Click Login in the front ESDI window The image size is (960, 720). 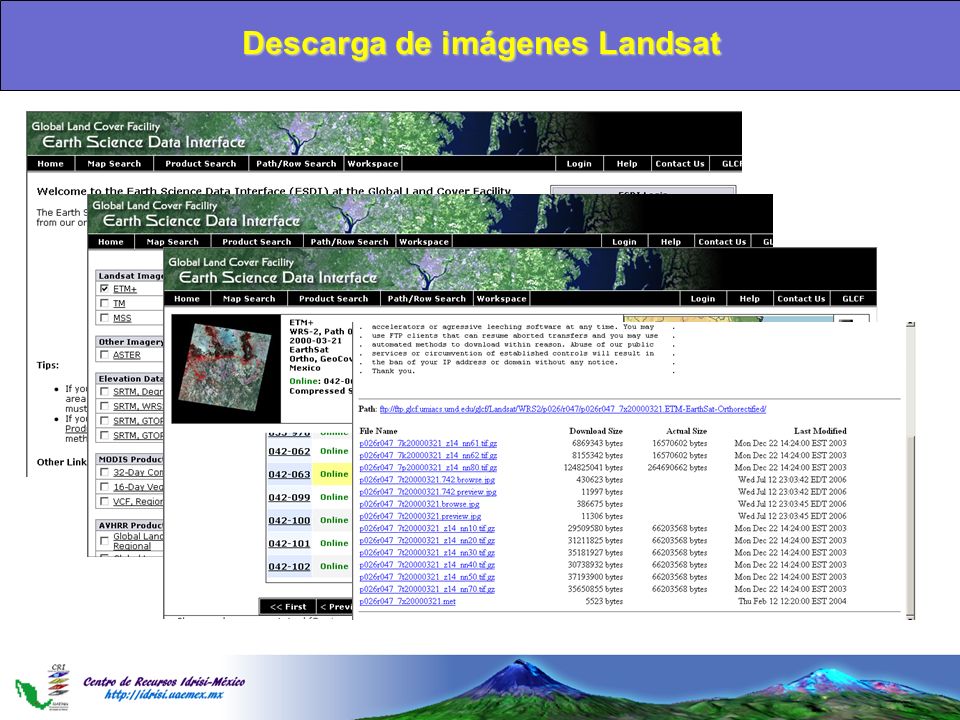point(703,299)
